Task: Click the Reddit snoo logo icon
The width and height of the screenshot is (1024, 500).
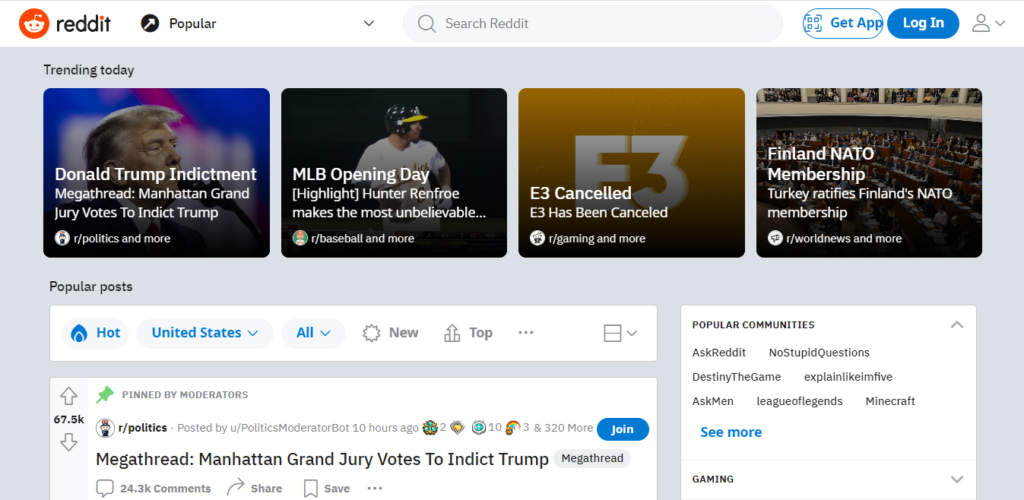Action: (x=34, y=23)
